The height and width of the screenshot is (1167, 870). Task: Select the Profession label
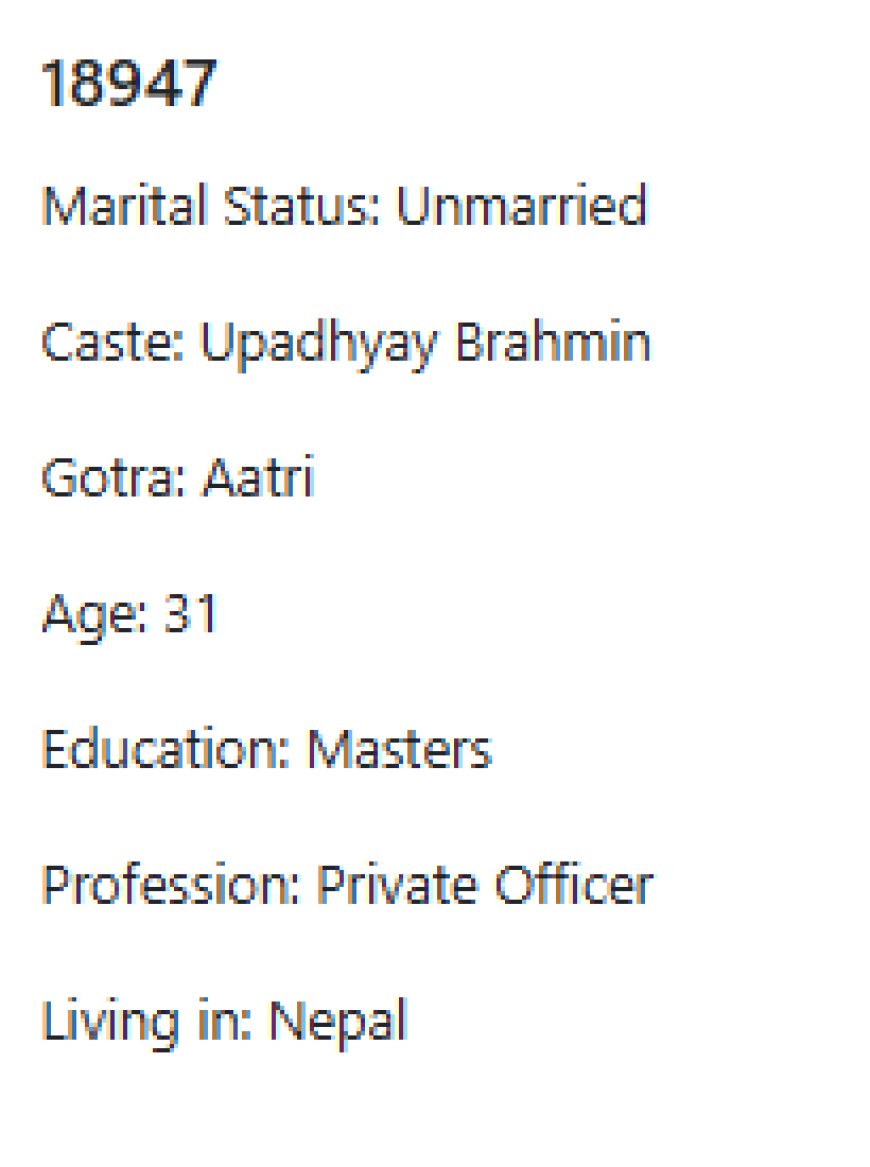170,885
